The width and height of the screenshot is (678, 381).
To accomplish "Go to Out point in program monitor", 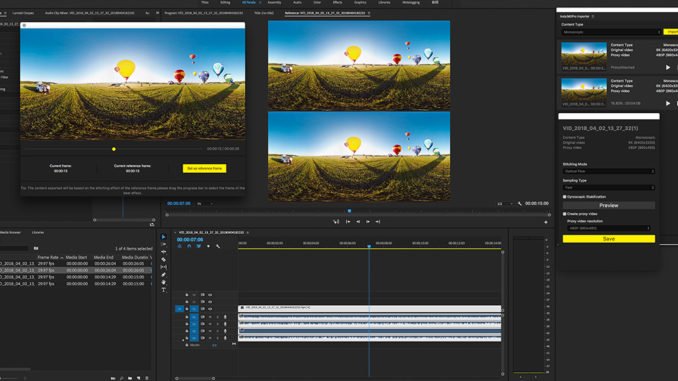I will [x=378, y=221].
